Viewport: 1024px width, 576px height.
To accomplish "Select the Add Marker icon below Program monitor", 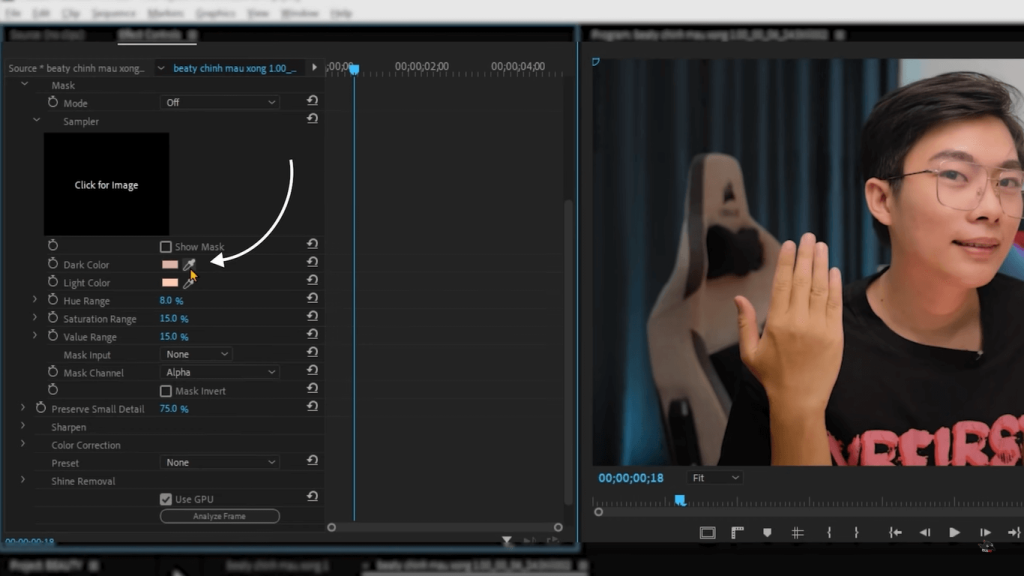I will click(x=767, y=532).
